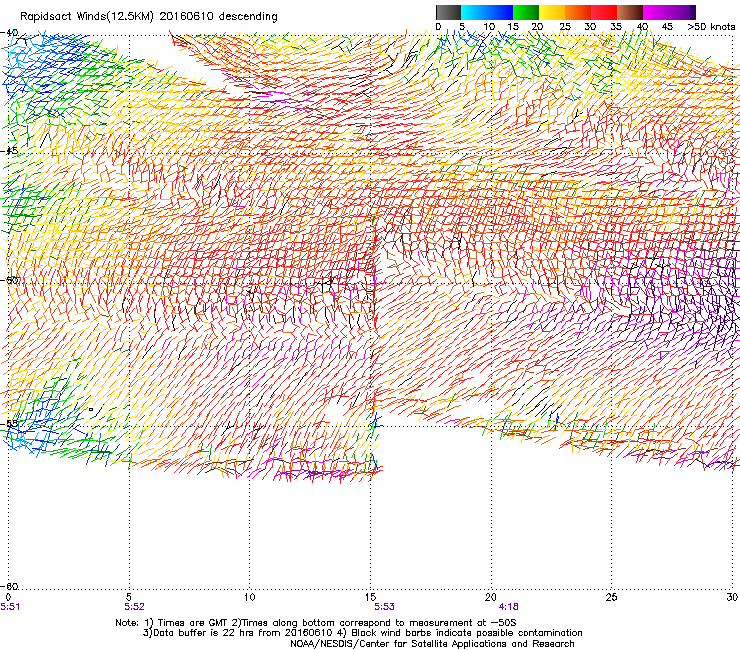
Task: Click the longitude 10 axis label
Action: tap(249, 597)
